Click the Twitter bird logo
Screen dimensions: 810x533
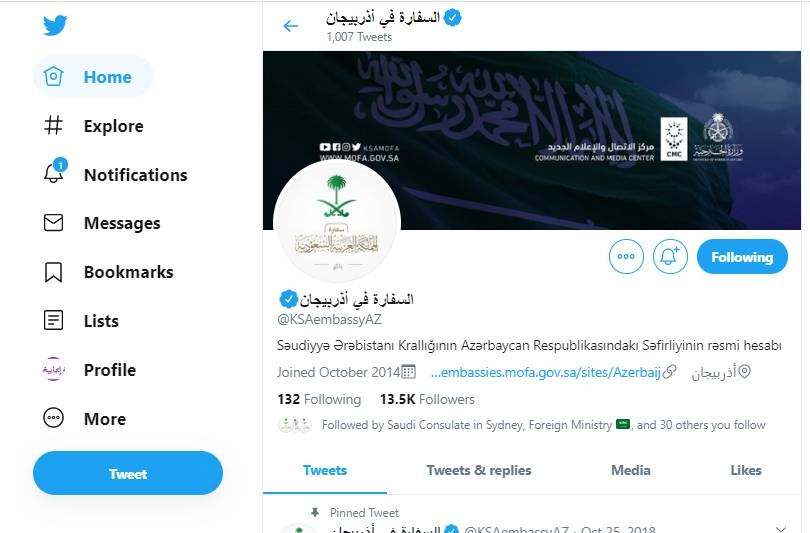[x=55, y=26]
